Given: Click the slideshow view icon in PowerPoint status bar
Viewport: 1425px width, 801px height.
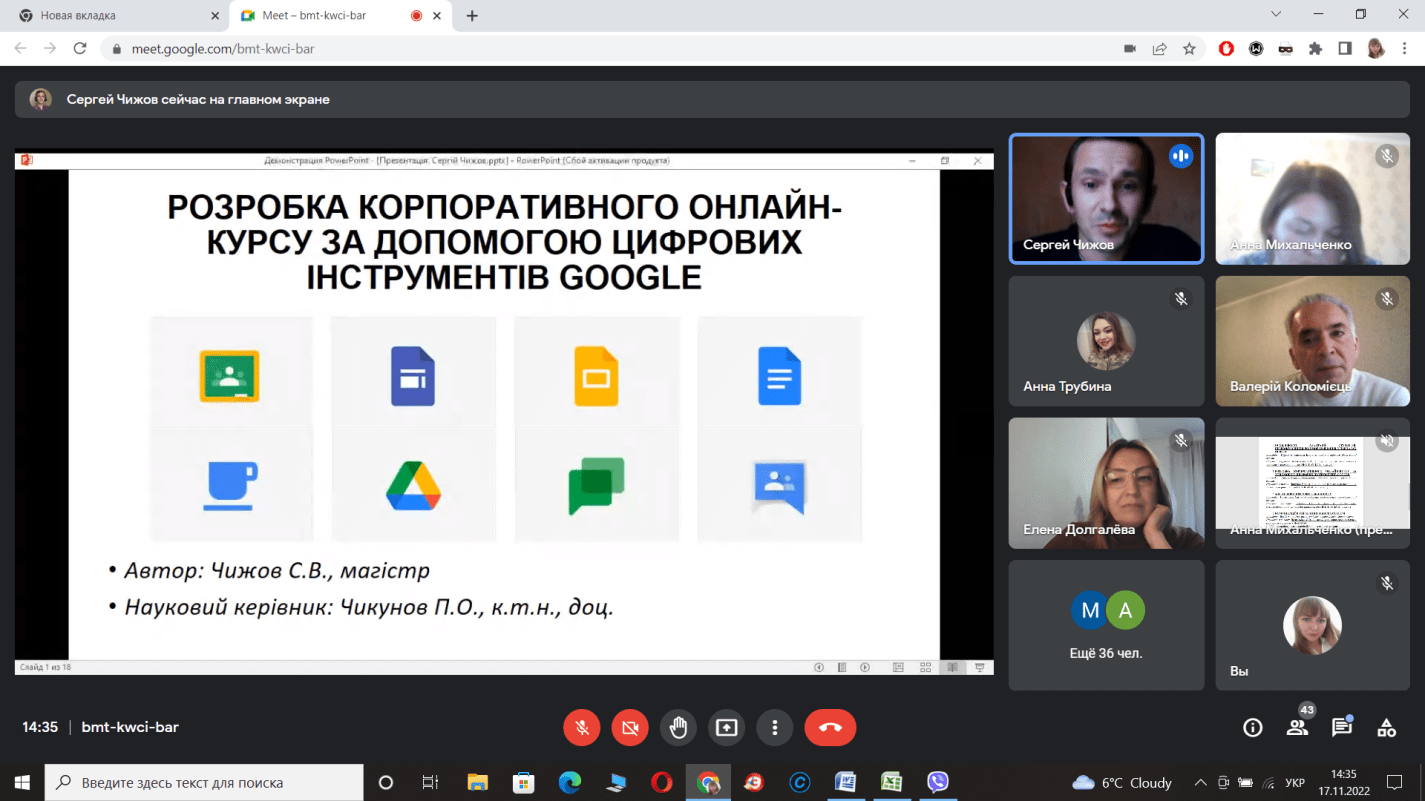Looking at the screenshot, I should click(980, 667).
